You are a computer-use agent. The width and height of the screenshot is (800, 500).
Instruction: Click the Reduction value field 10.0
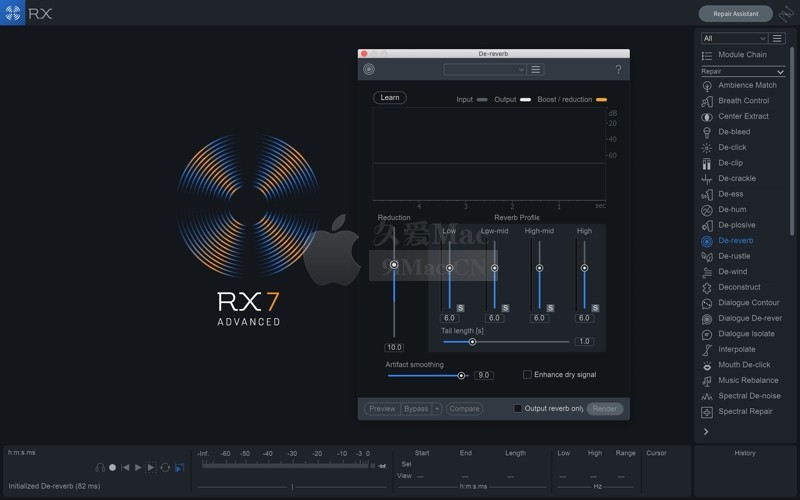coord(394,347)
